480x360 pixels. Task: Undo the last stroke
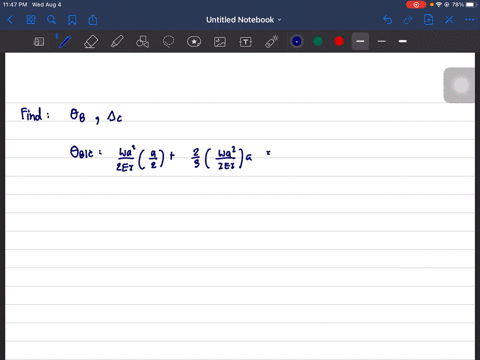point(387,20)
